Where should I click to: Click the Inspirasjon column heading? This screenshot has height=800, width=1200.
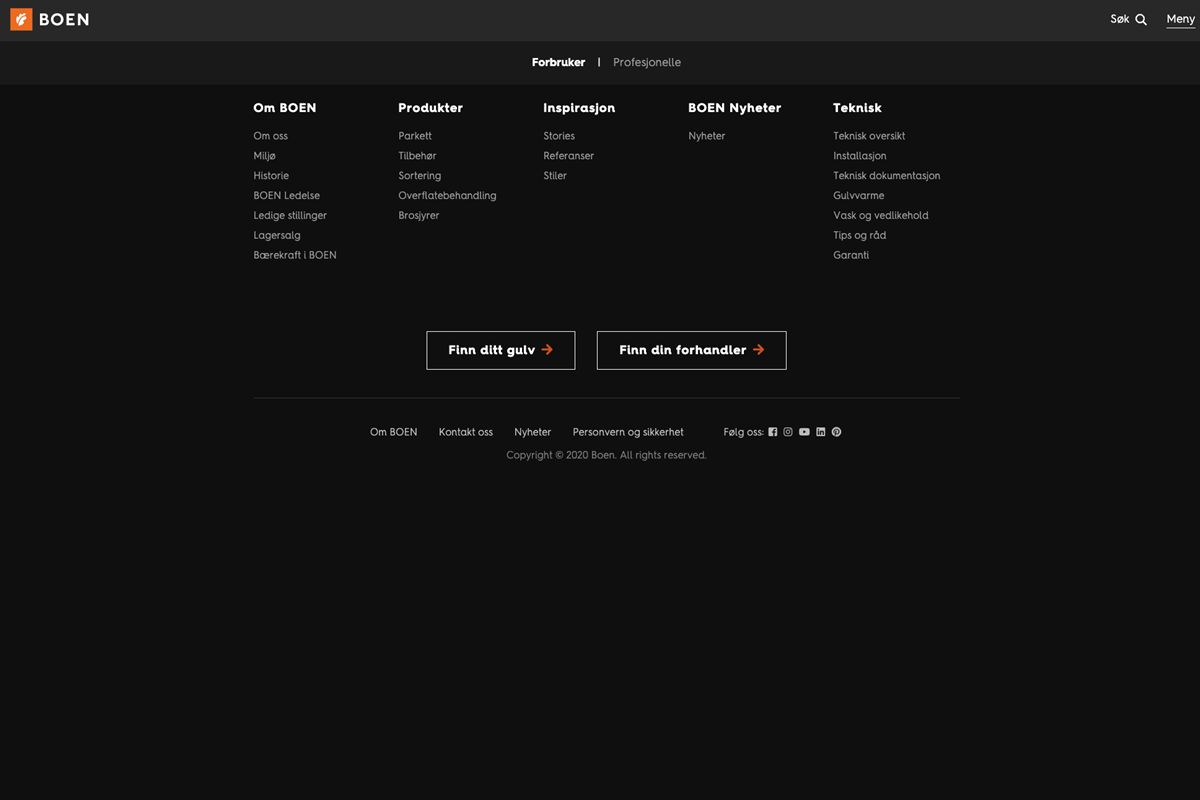point(579,108)
